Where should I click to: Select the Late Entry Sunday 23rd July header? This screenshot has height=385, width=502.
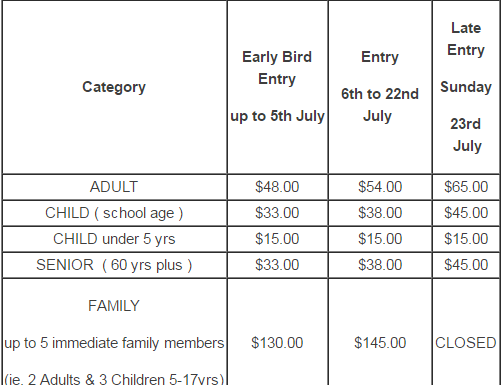(466, 87)
